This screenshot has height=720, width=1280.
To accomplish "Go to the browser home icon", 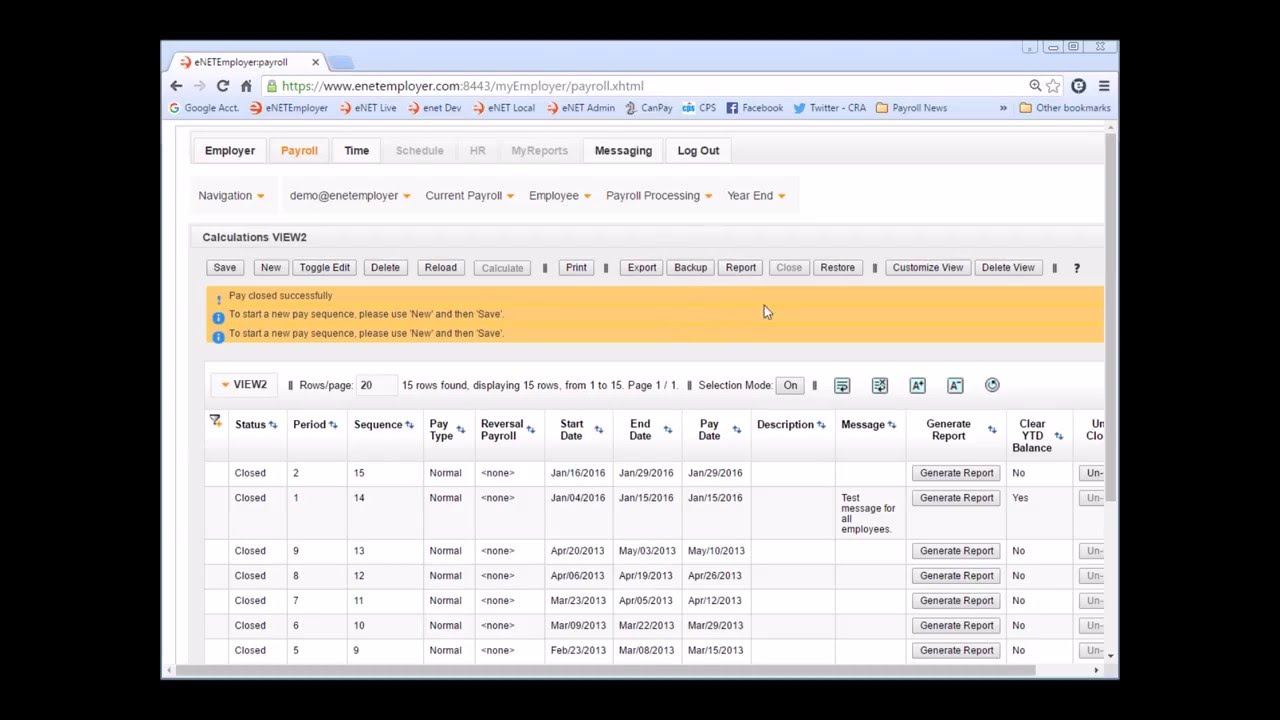I will tap(246, 86).
